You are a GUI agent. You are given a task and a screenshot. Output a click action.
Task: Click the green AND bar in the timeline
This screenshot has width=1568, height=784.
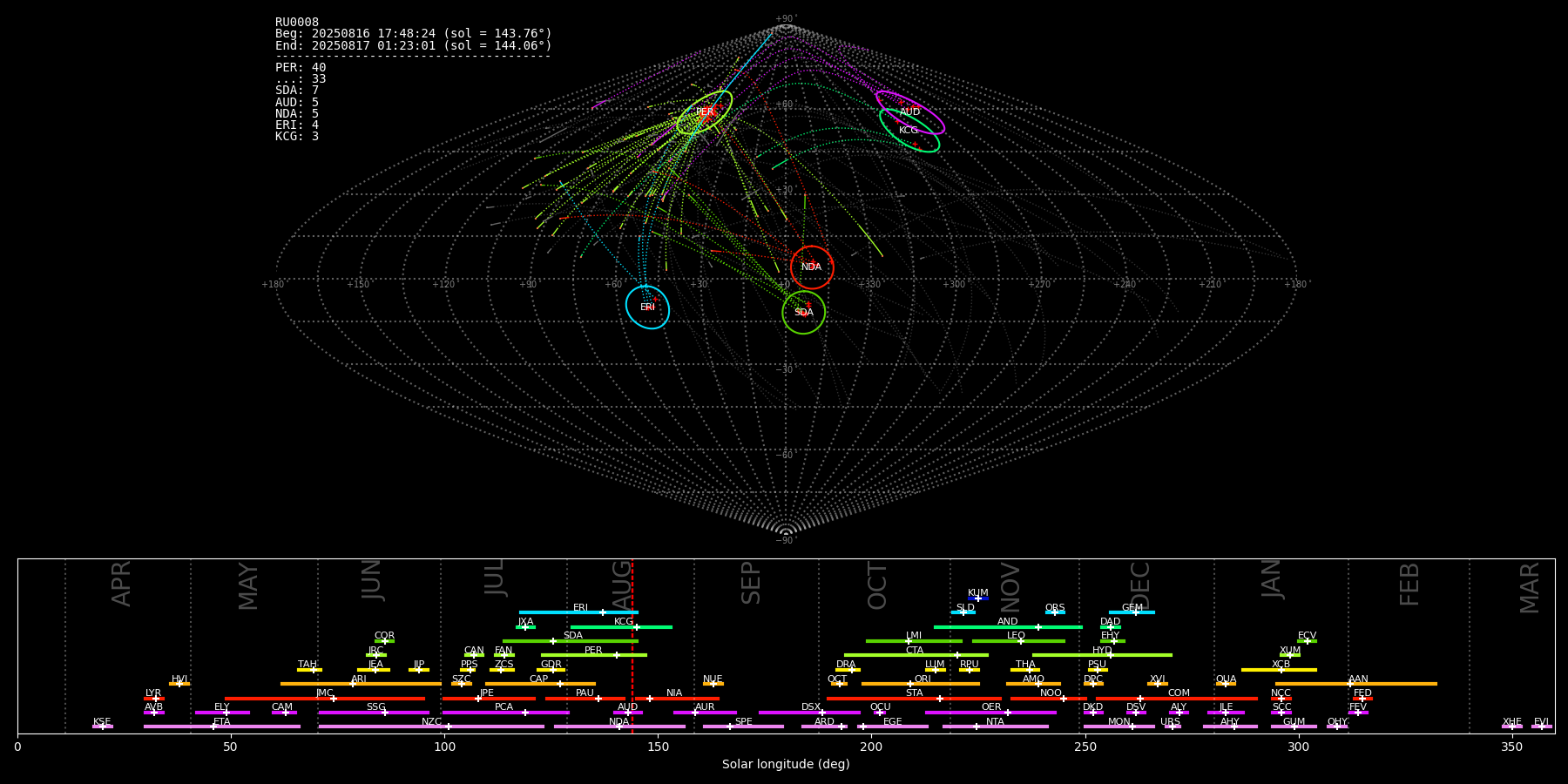tap(1008, 626)
